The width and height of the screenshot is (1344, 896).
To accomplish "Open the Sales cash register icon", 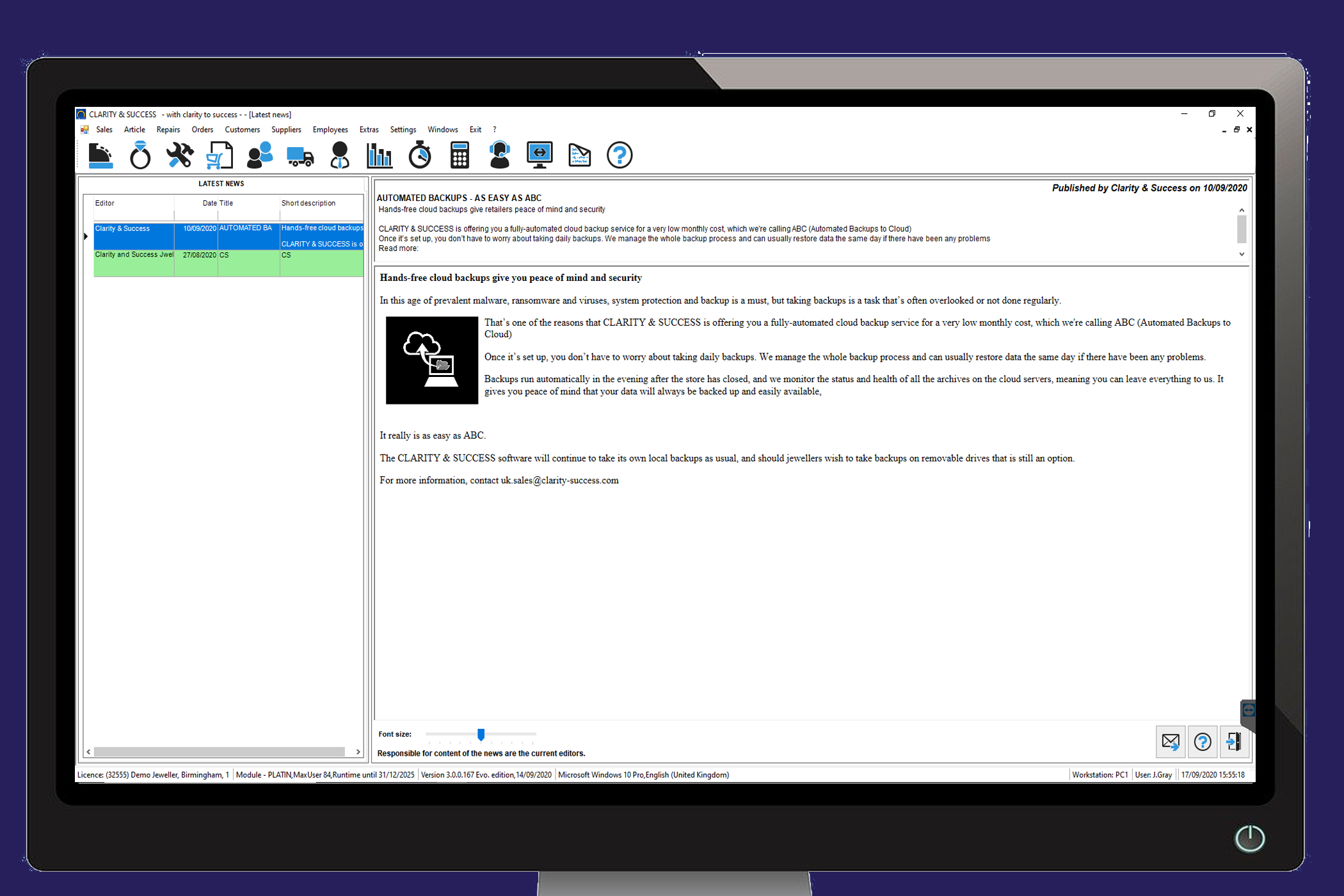I will tap(100, 155).
